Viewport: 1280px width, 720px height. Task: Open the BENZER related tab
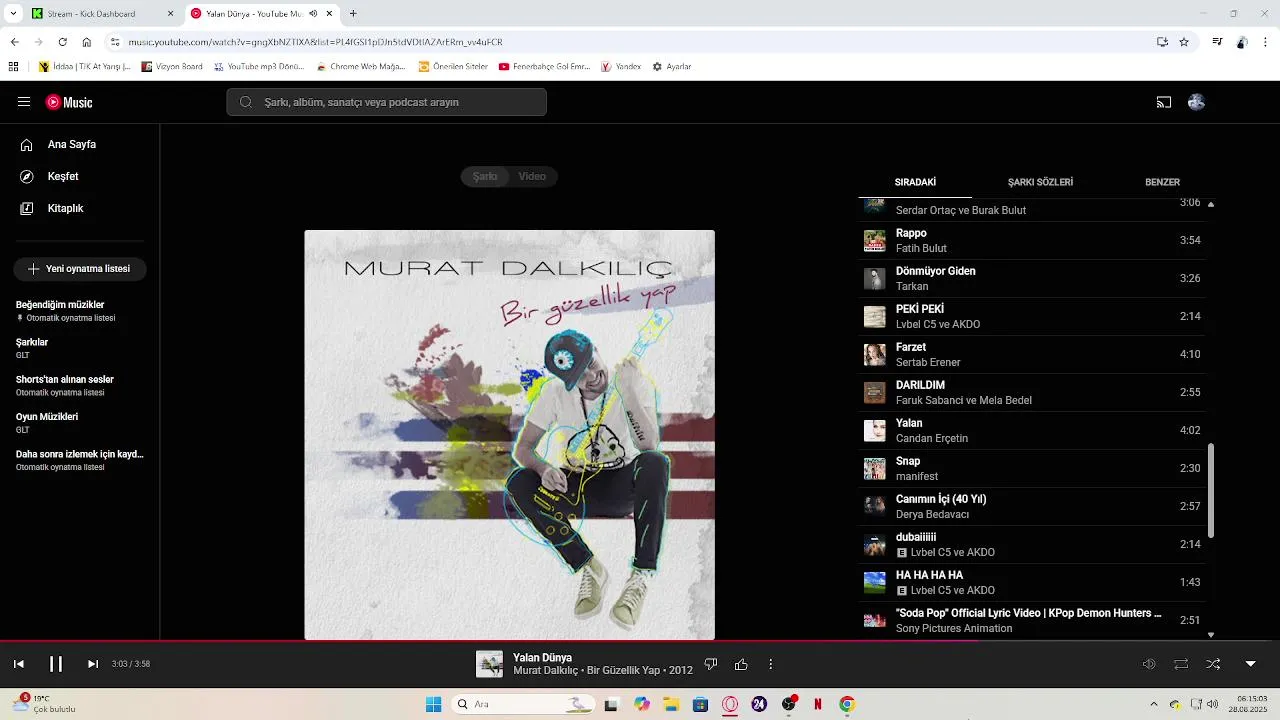coord(1162,183)
